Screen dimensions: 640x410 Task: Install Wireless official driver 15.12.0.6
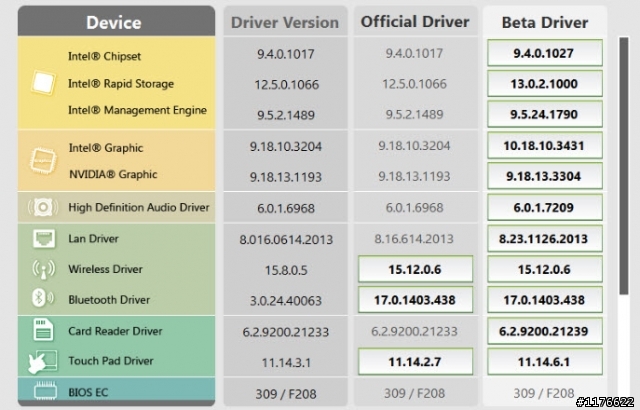[x=416, y=269]
